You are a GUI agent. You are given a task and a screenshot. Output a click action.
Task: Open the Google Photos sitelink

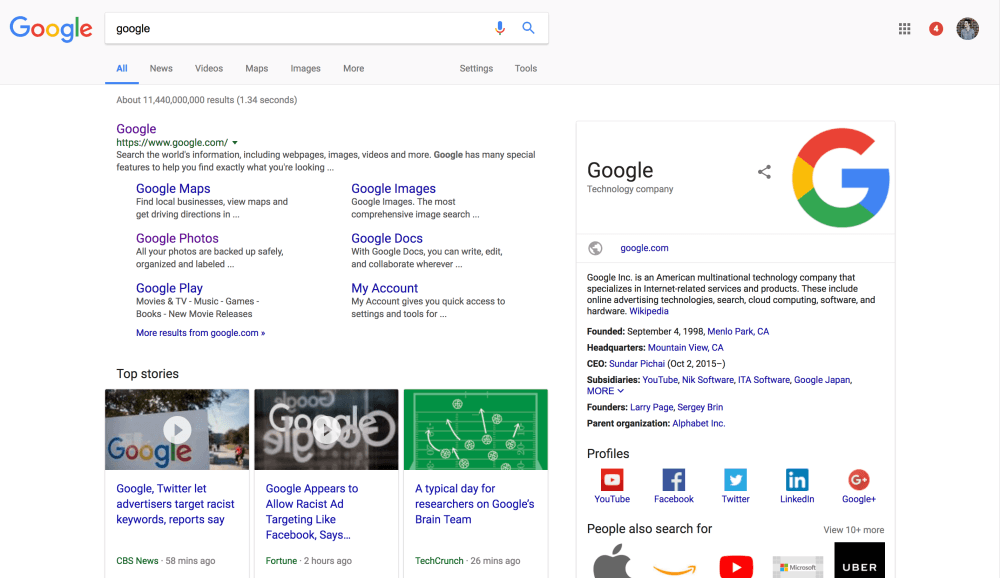(x=177, y=239)
